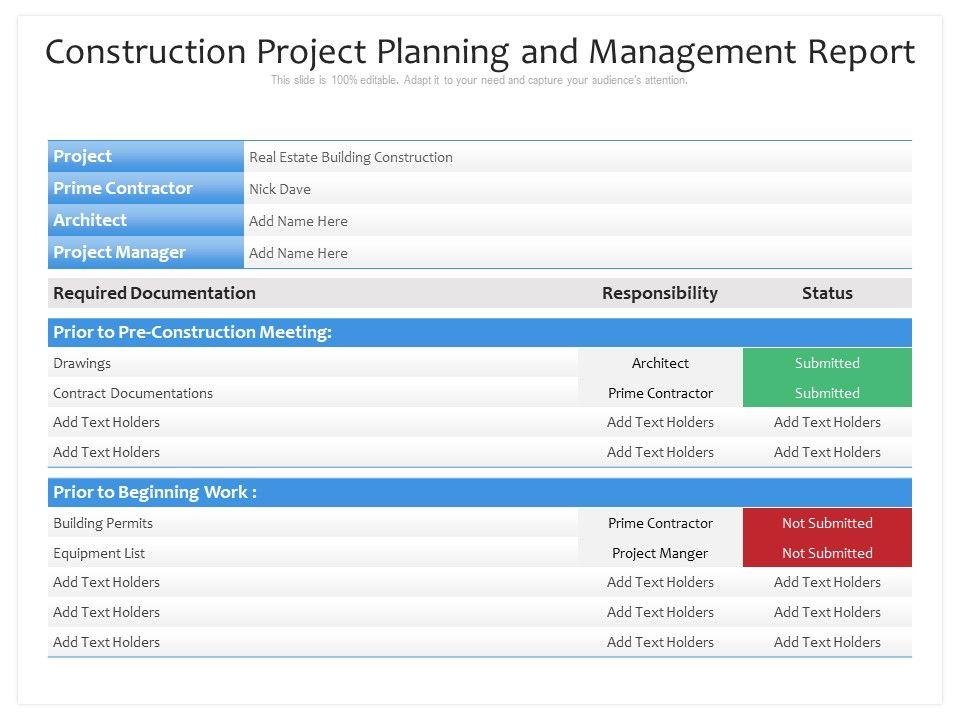The image size is (960, 720).
Task: Click the Nick Dave name field
Action: coord(280,189)
